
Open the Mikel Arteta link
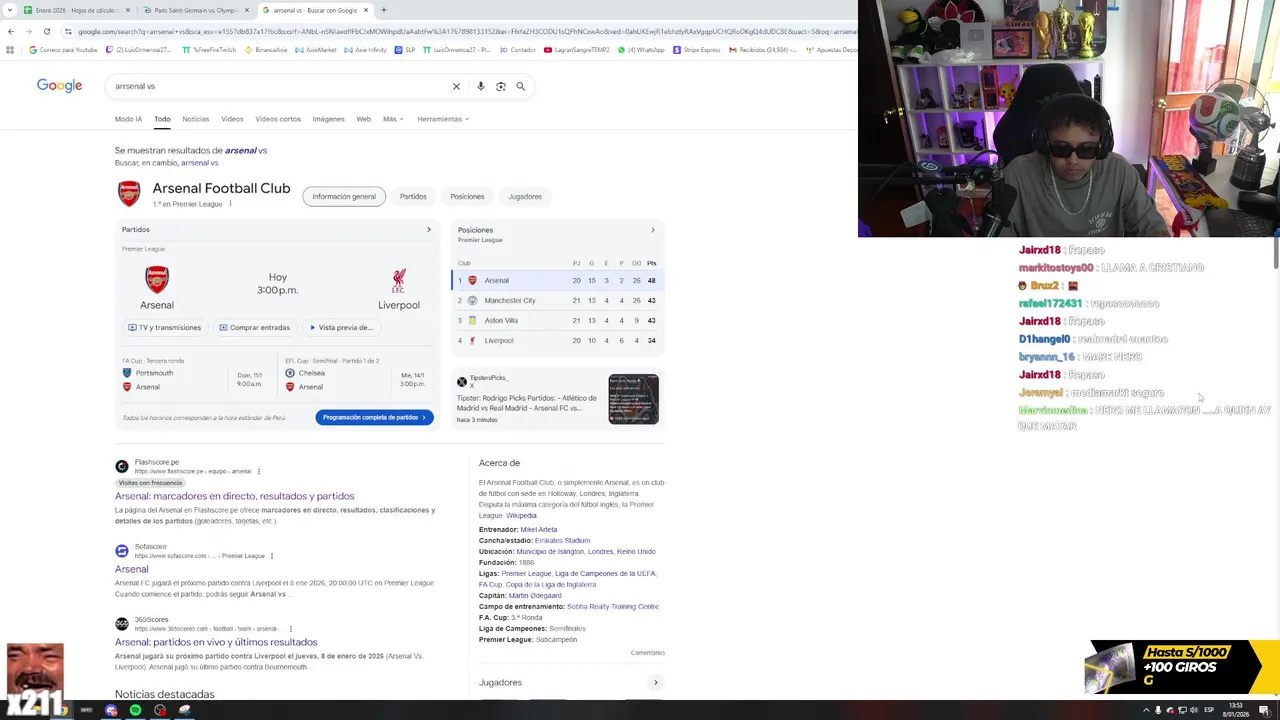point(539,529)
